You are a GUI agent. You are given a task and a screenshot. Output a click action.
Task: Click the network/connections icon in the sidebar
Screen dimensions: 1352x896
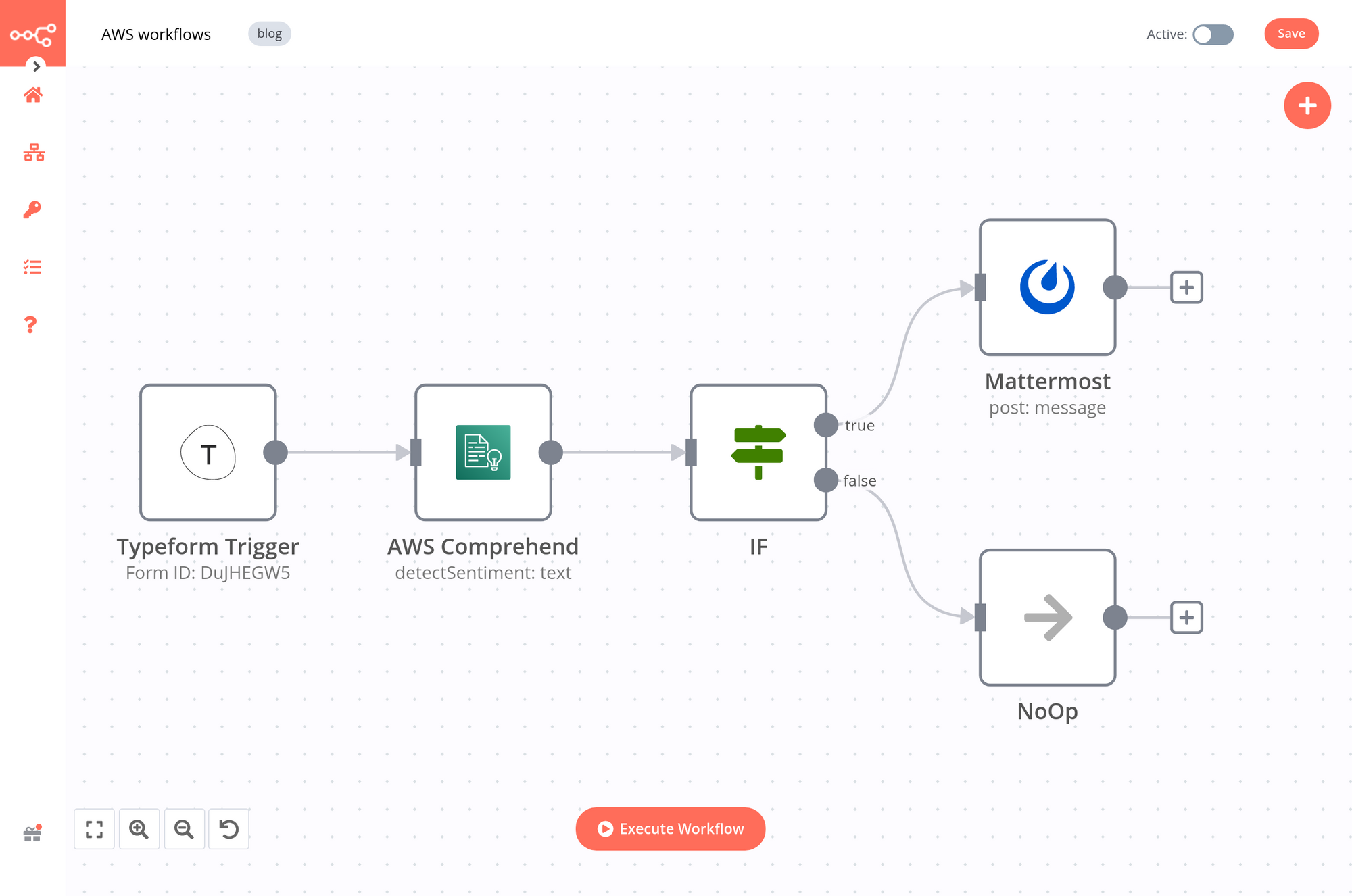[33, 153]
